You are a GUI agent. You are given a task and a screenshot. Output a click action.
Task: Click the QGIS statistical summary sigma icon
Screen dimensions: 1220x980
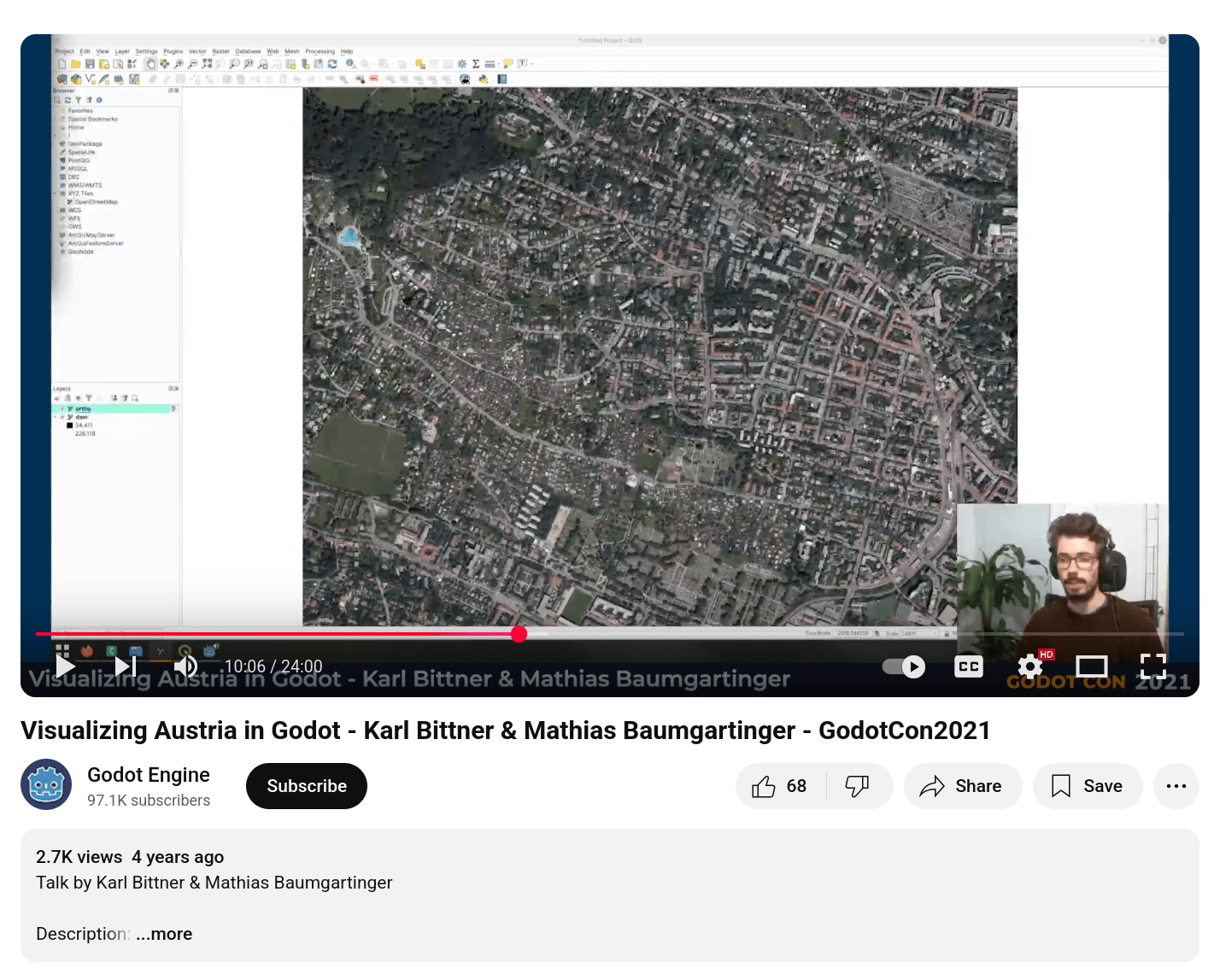476,64
